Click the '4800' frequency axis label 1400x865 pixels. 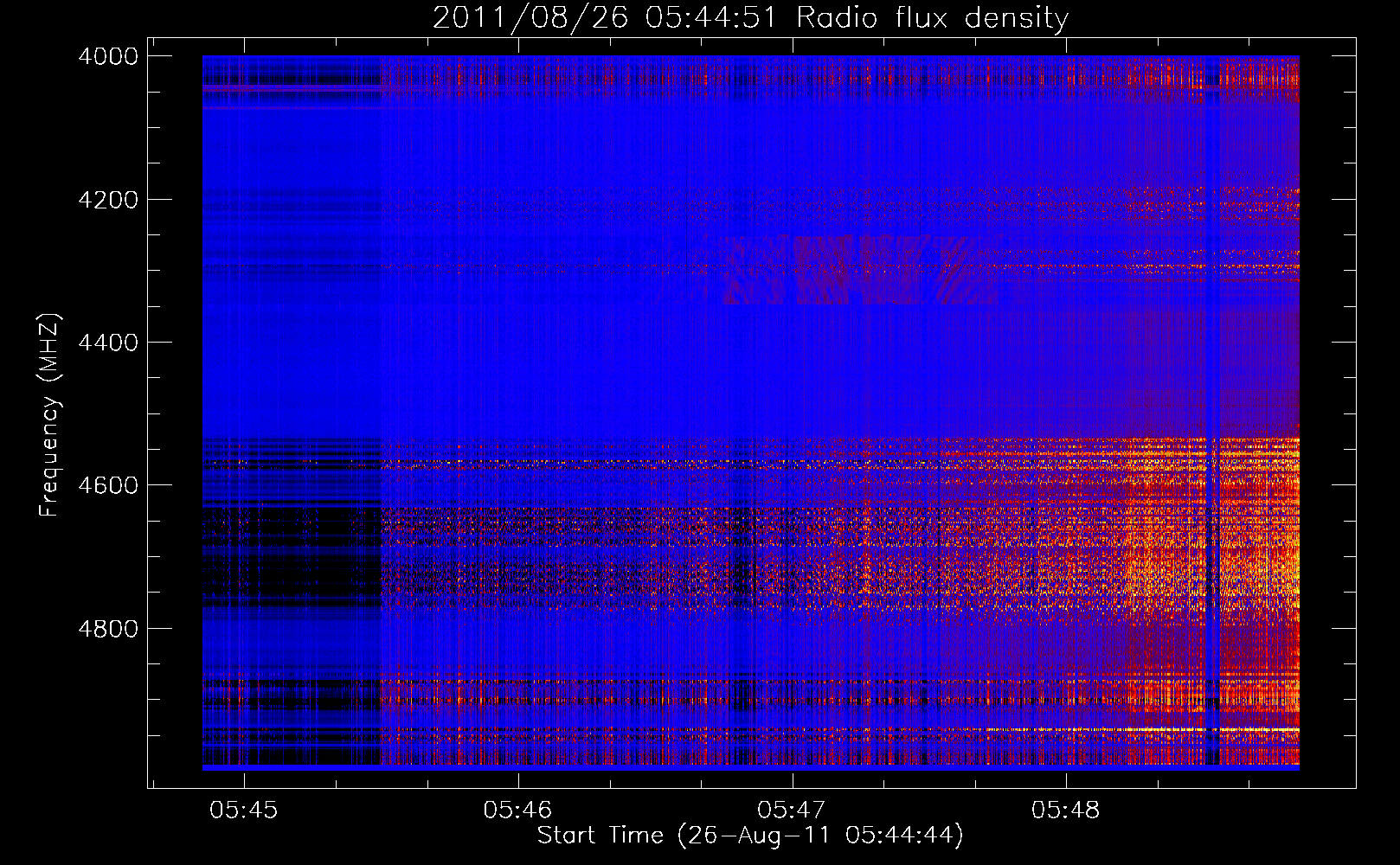coord(108,629)
